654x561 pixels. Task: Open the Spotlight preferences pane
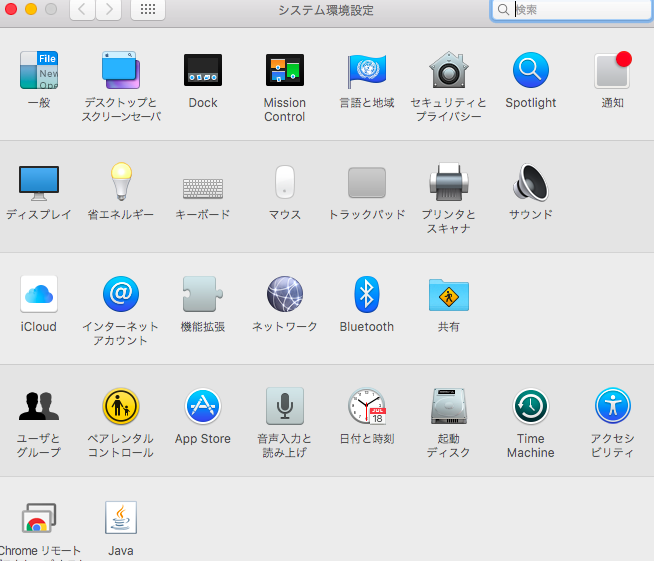tap(531, 70)
